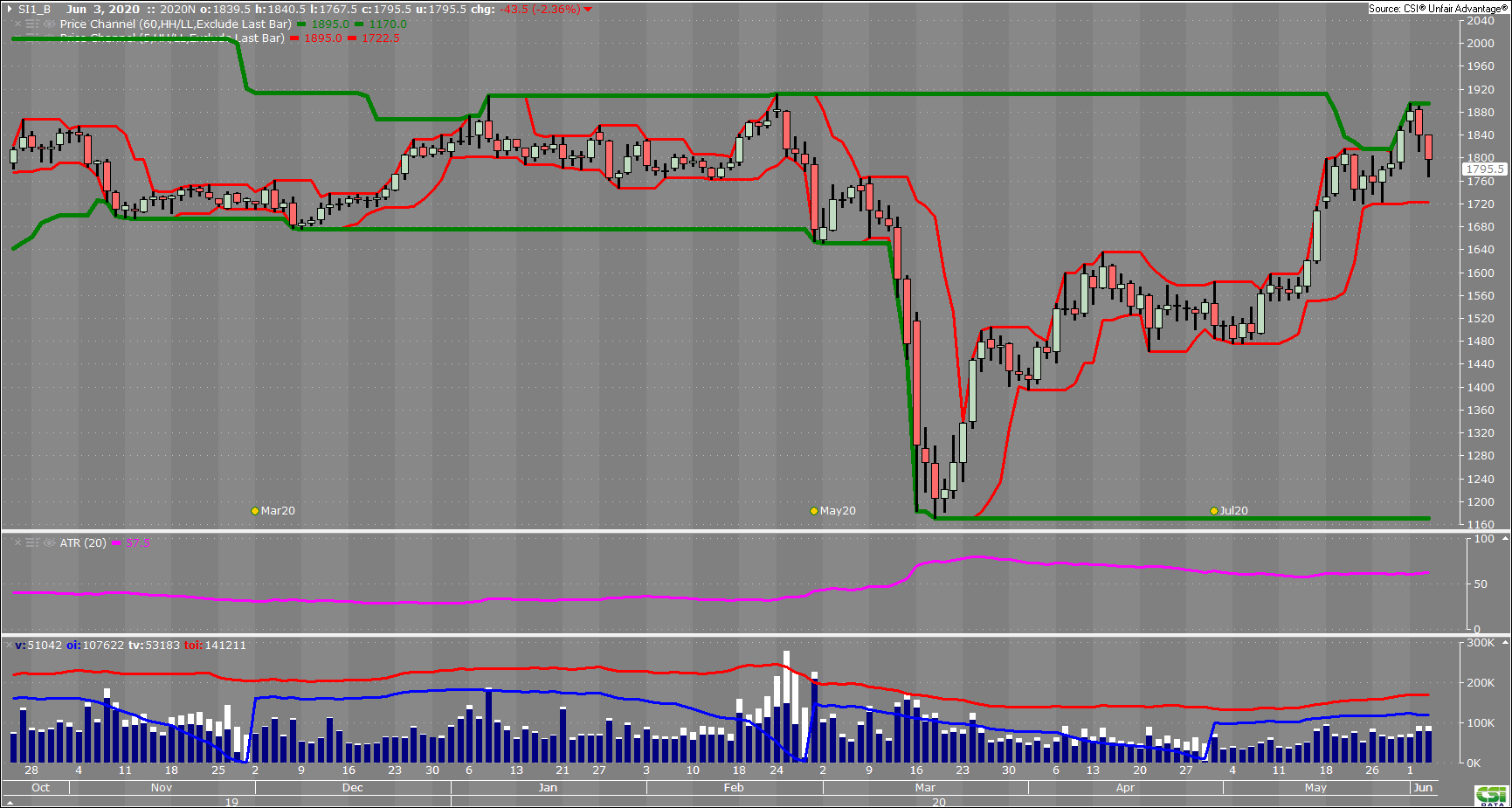Click the 2020N contract label
Viewport: 1512px width, 808px height.
click(177, 10)
